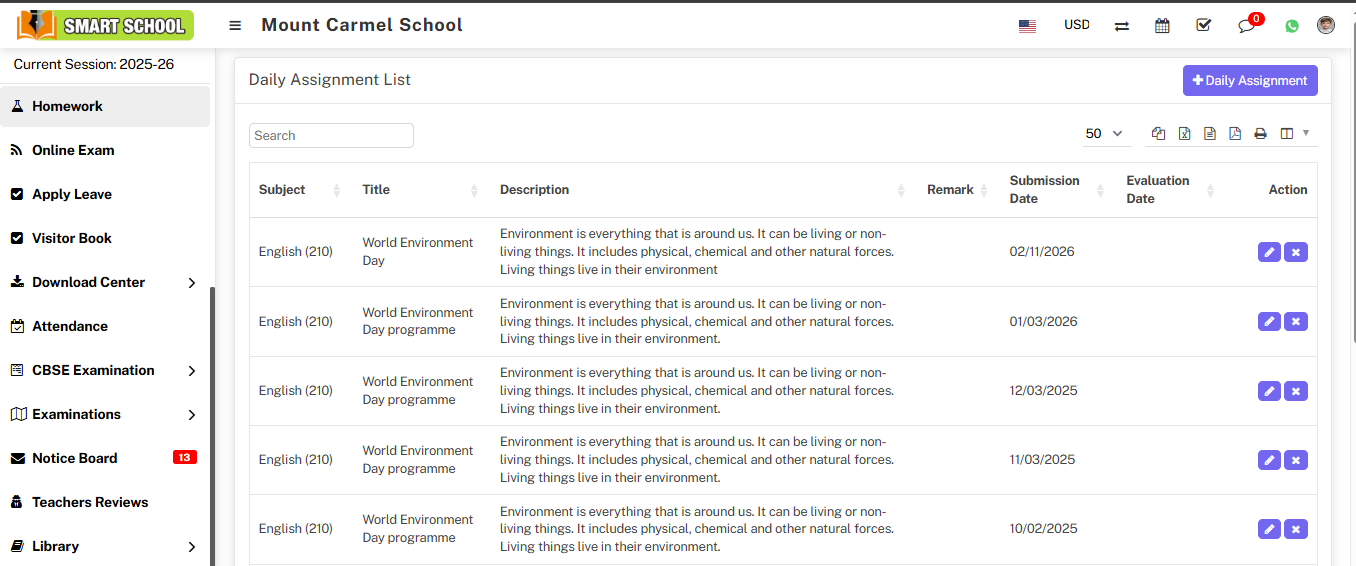Edit the 02/11/2026 World Environment Day assignment
Image resolution: width=1356 pixels, height=566 pixels.
[1269, 252]
